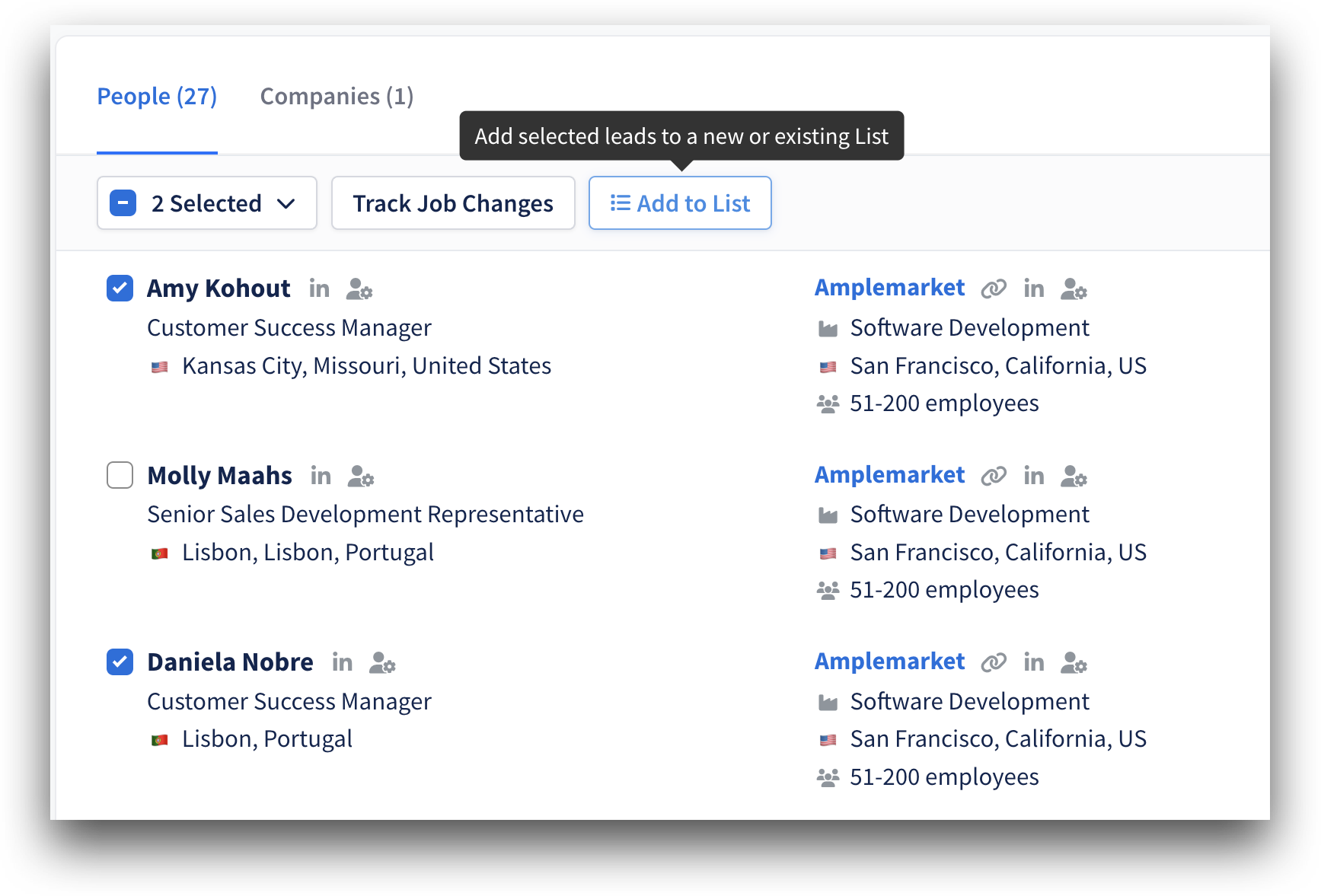Switch to the Companies (1) tab
Image resolution: width=1321 pixels, height=896 pixels.
[x=337, y=97]
